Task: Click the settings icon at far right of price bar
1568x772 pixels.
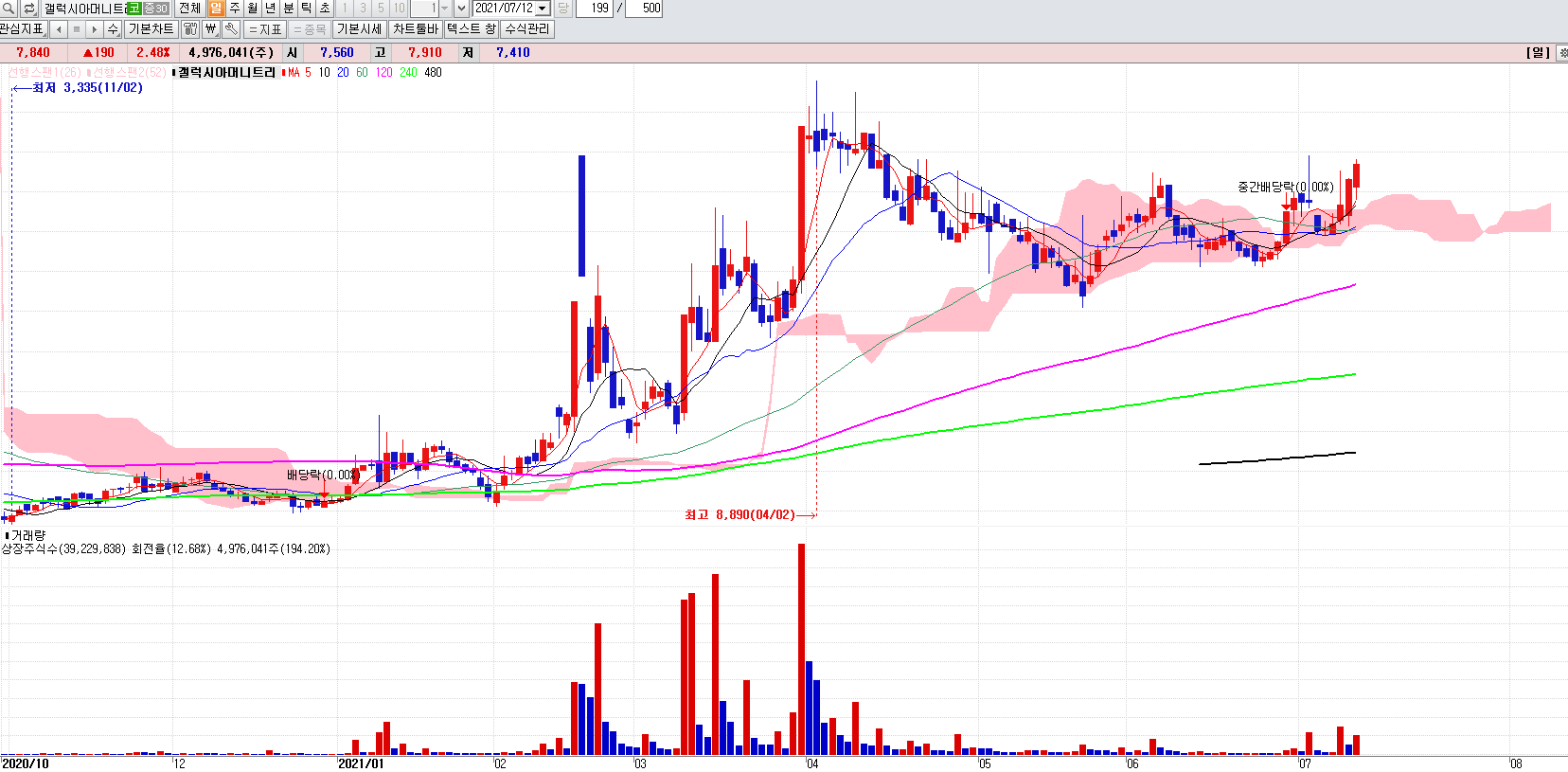Action: click(x=1562, y=53)
